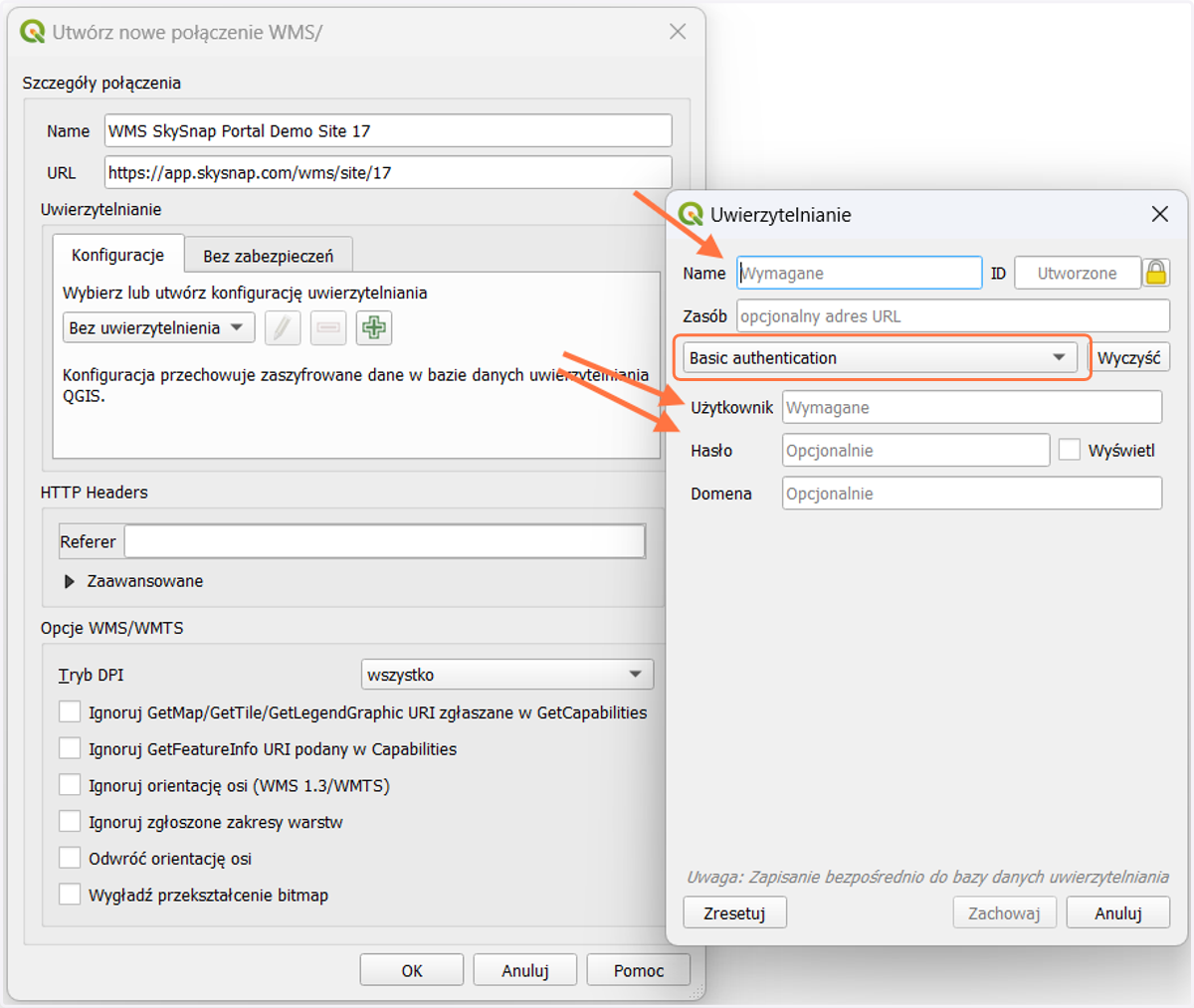Click the ID field showing Utworzone
Viewport: 1194px width, 1008px height.
click(x=1078, y=273)
